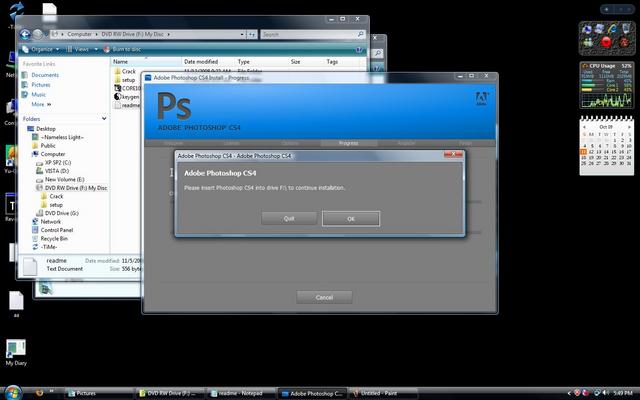Image resolution: width=640 pixels, height=400 pixels.
Task: Click the recycle bin icon in the launcher gadget
Action: click(x=625, y=29)
